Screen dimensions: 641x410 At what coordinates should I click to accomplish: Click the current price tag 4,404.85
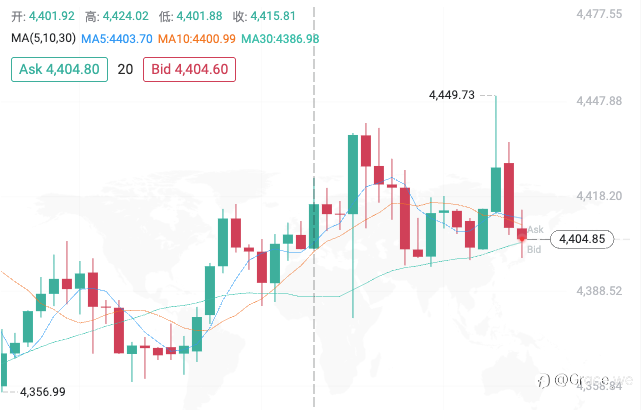582,239
